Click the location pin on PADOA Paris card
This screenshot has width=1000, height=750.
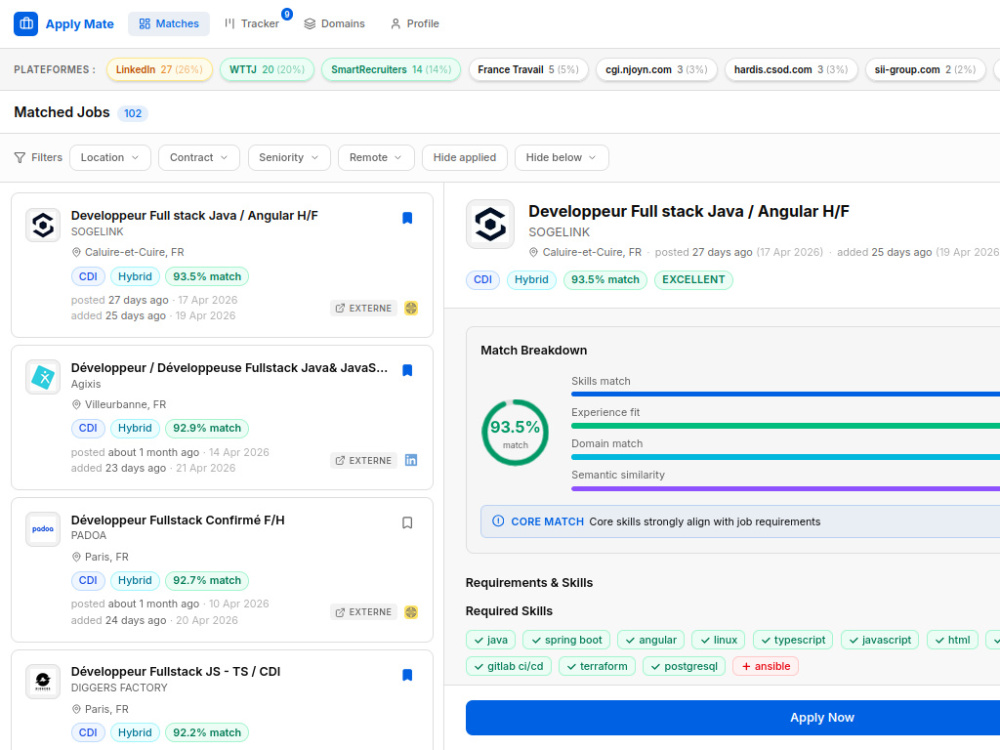coord(77,557)
